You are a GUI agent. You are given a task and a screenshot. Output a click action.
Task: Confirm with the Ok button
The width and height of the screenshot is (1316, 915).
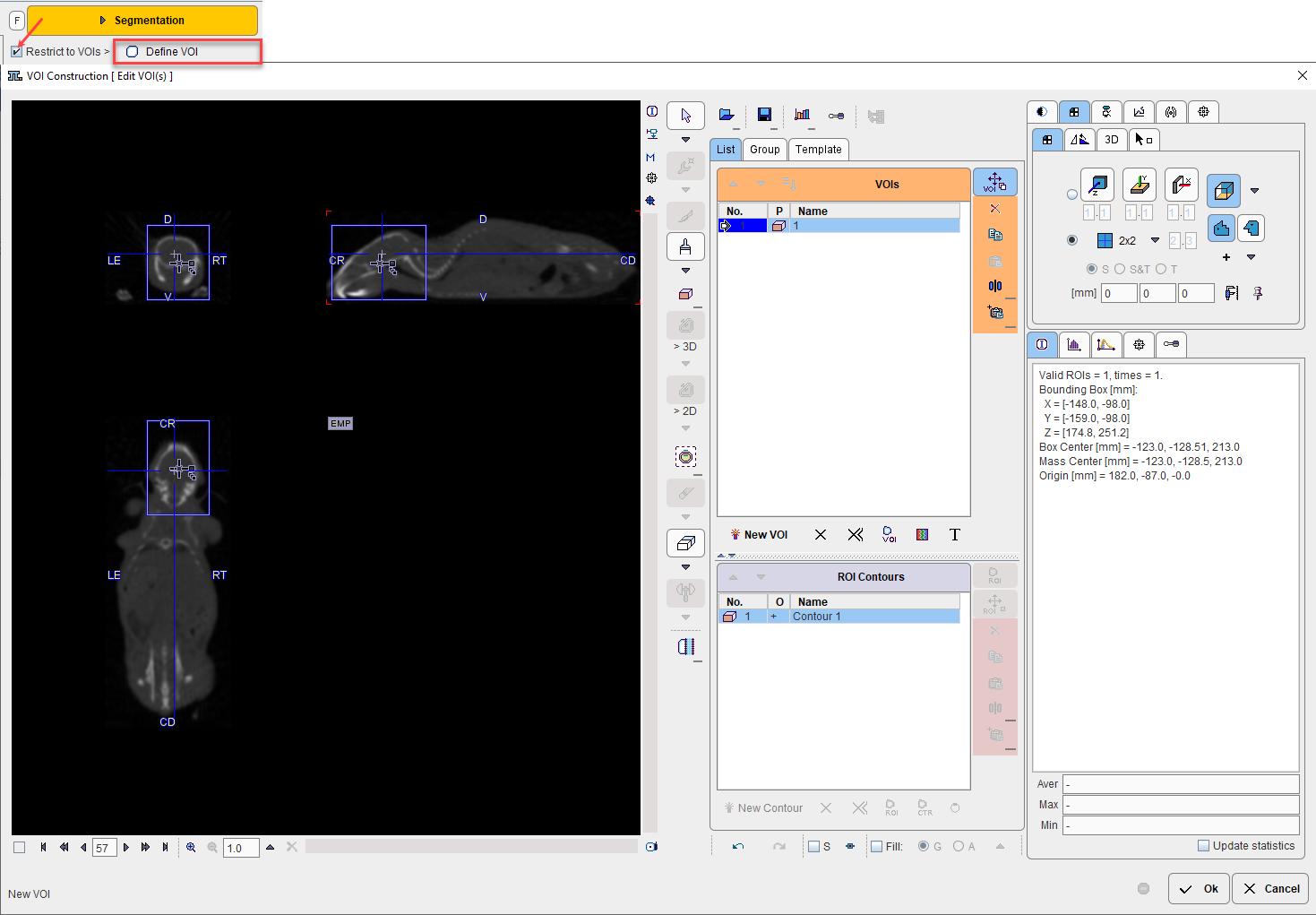[1199, 889]
